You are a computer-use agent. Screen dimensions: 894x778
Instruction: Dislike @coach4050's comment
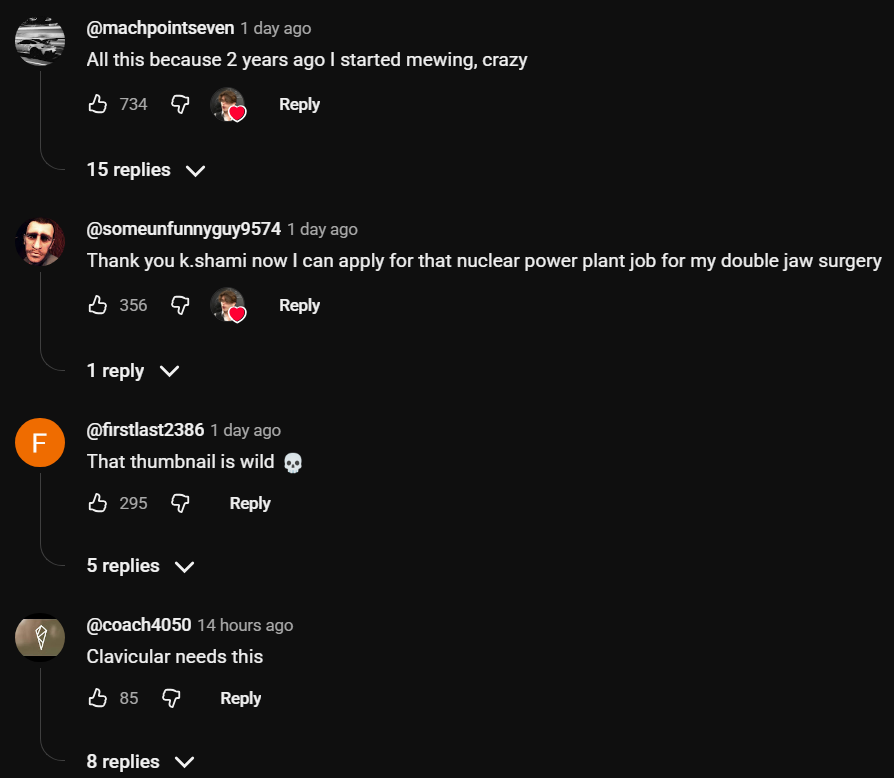click(171, 698)
